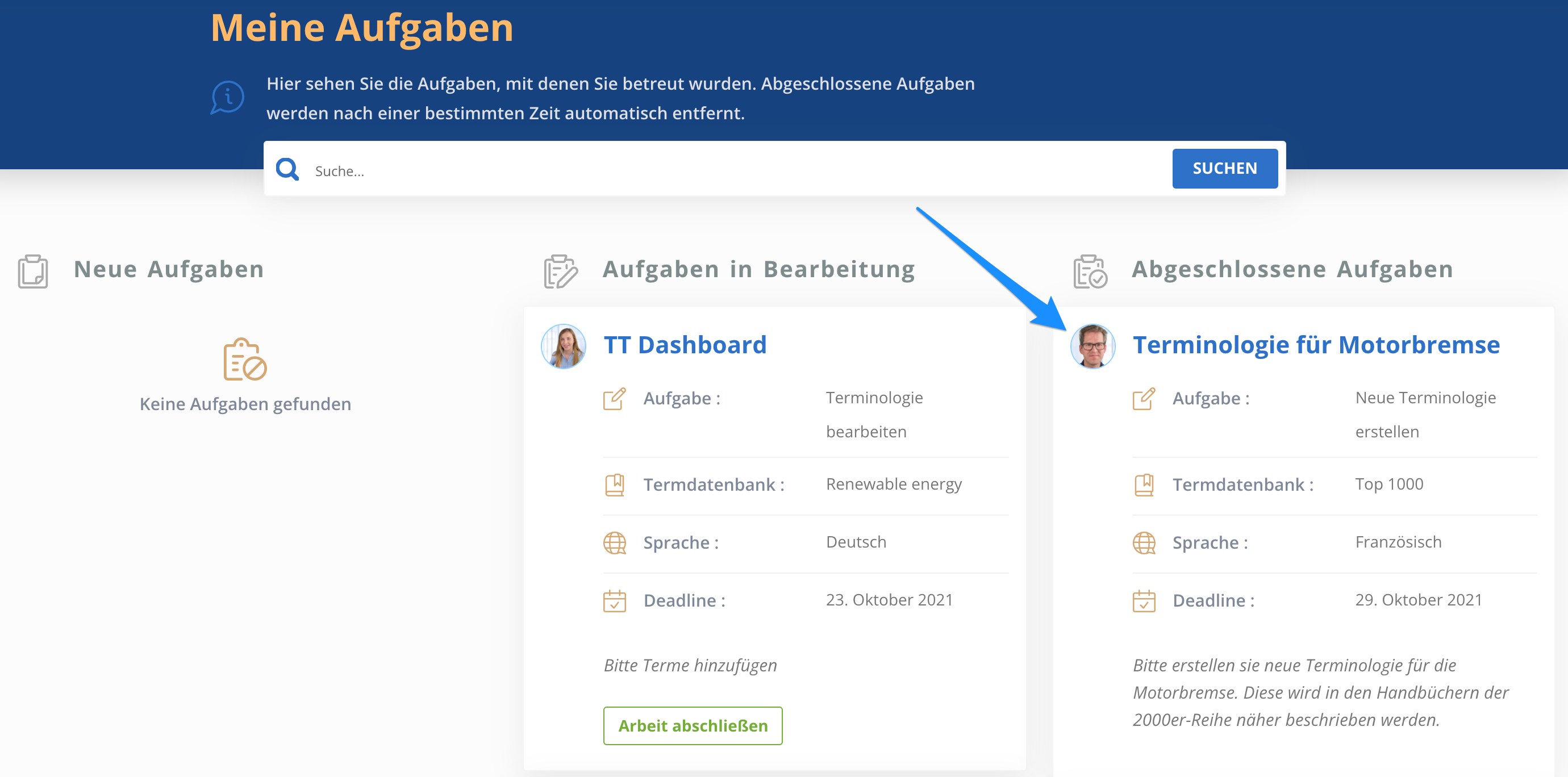Click Sprache label in Motorbremse card
1568x777 pixels.
1210,543
